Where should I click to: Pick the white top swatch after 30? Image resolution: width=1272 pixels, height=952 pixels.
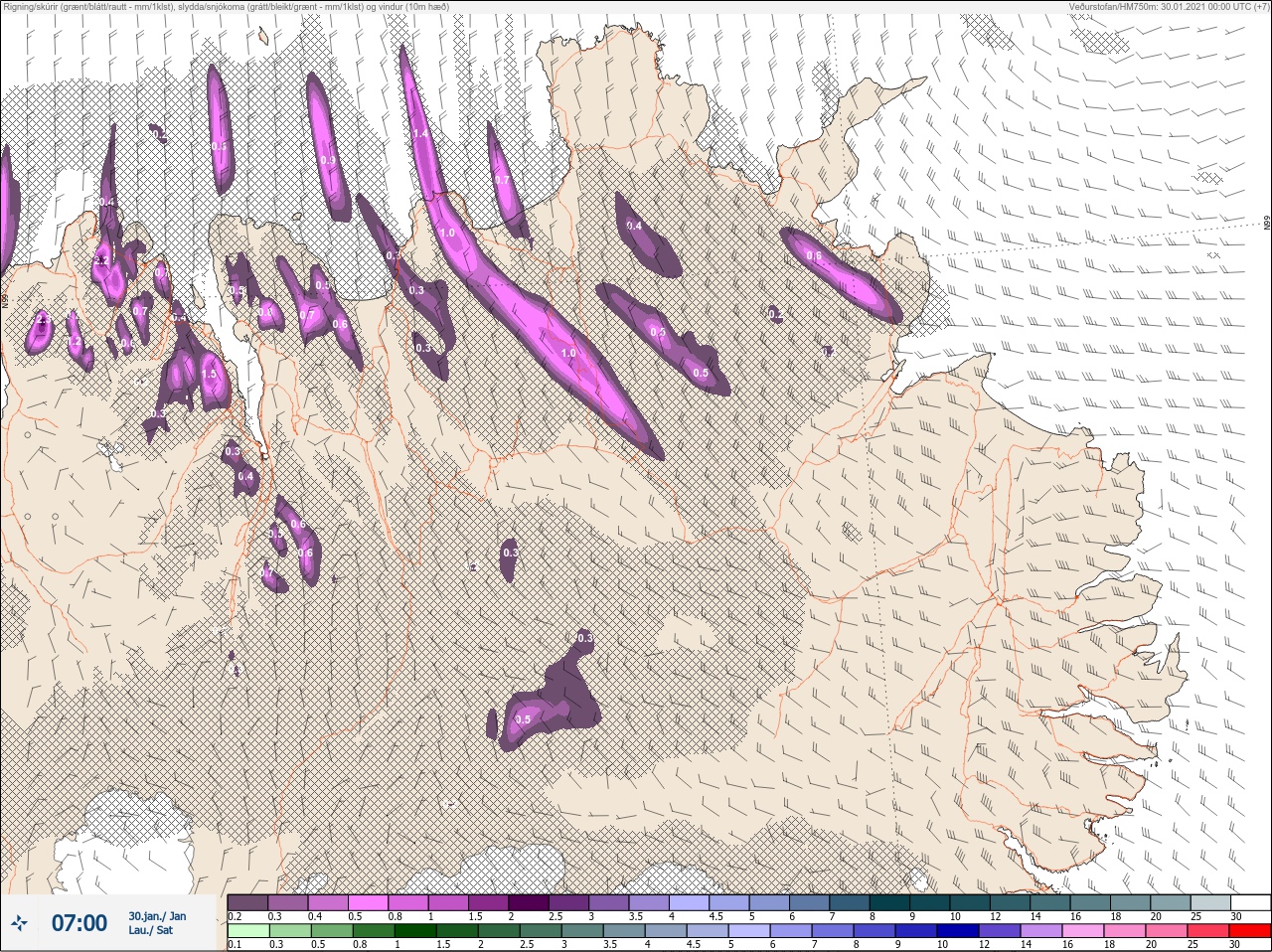pyautogui.click(x=1250, y=902)
